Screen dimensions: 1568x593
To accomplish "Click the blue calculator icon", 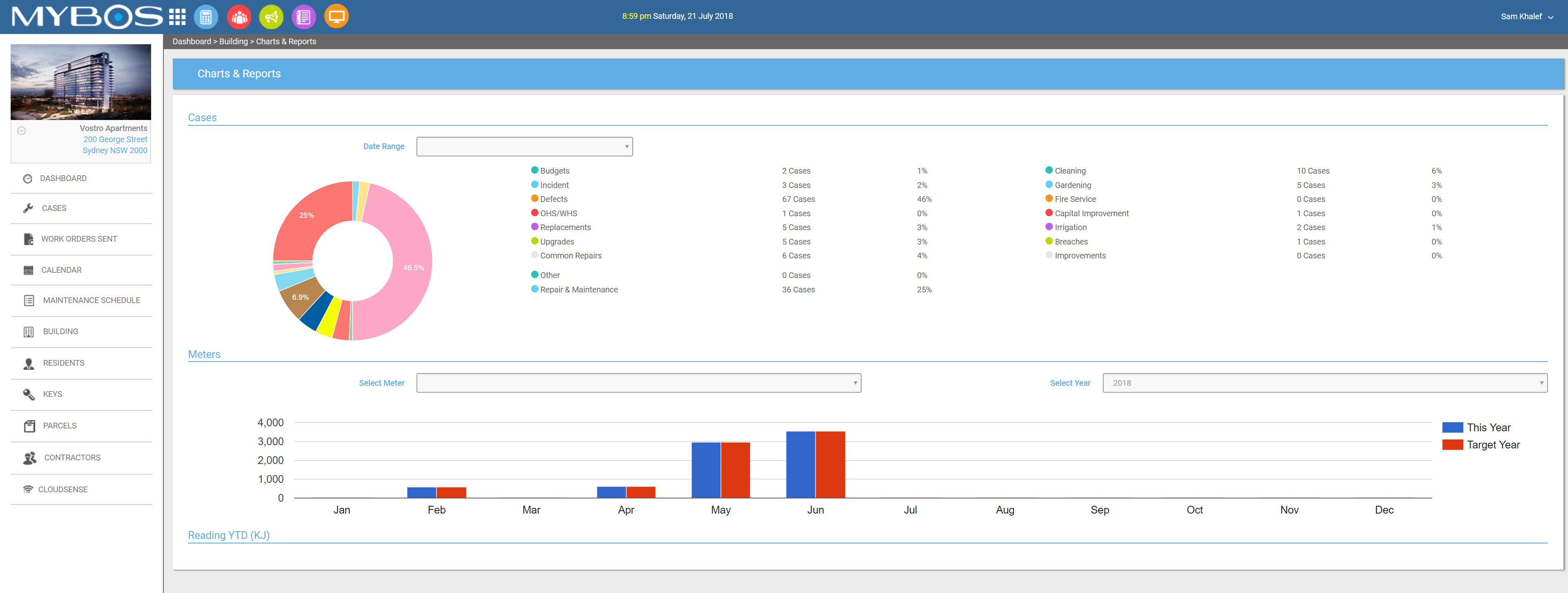I will (206, 16).
